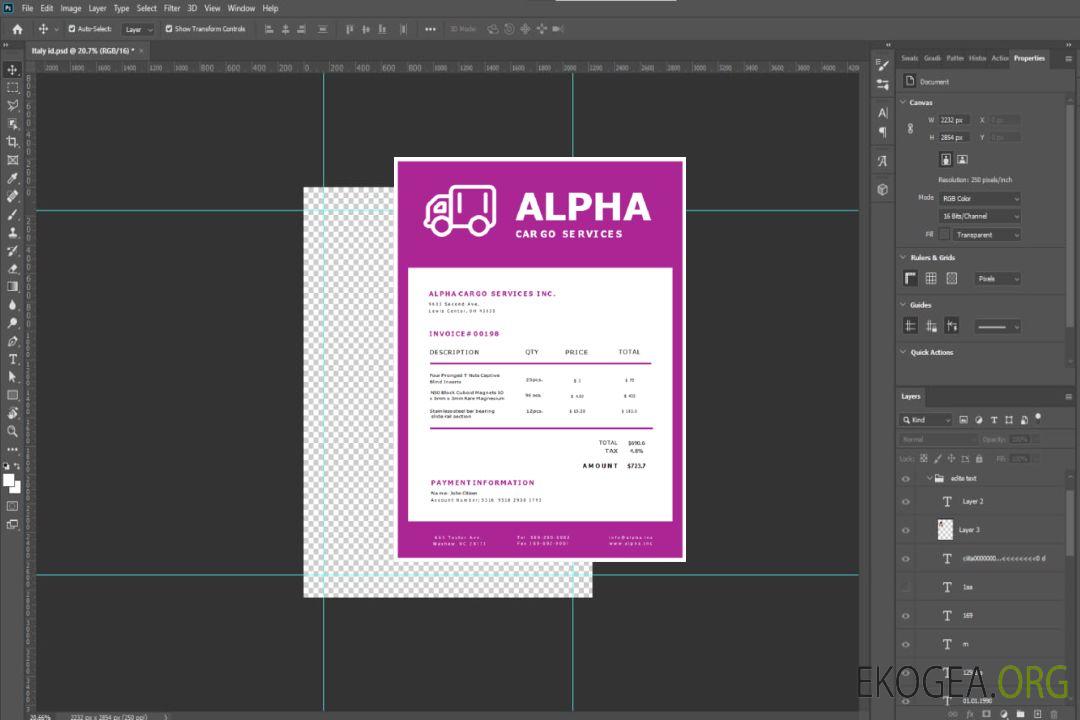This screenshot has width=1080, height=720.
Task: Select the Move tool
Action: (x=12, y=70)
